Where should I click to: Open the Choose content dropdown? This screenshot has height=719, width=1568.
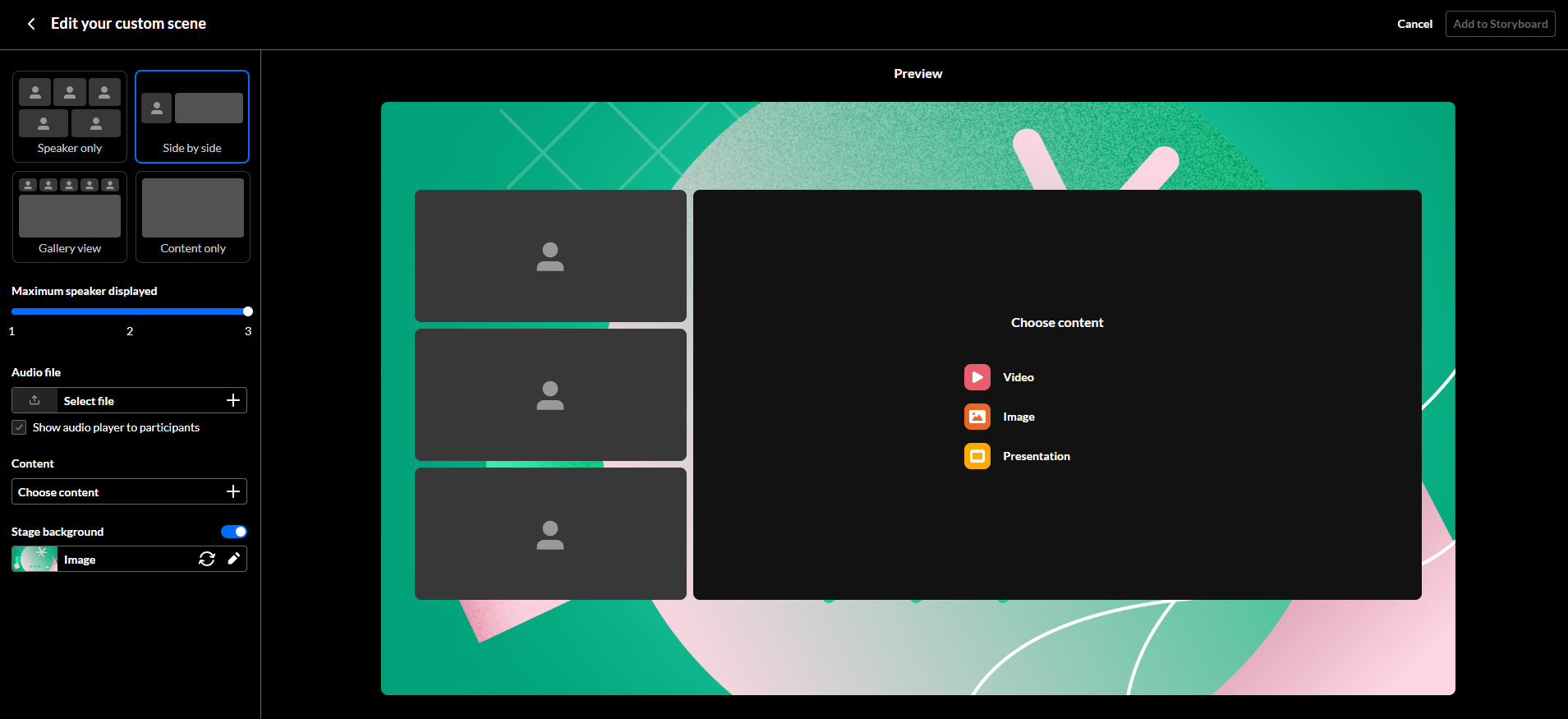(x=129, y=491)
